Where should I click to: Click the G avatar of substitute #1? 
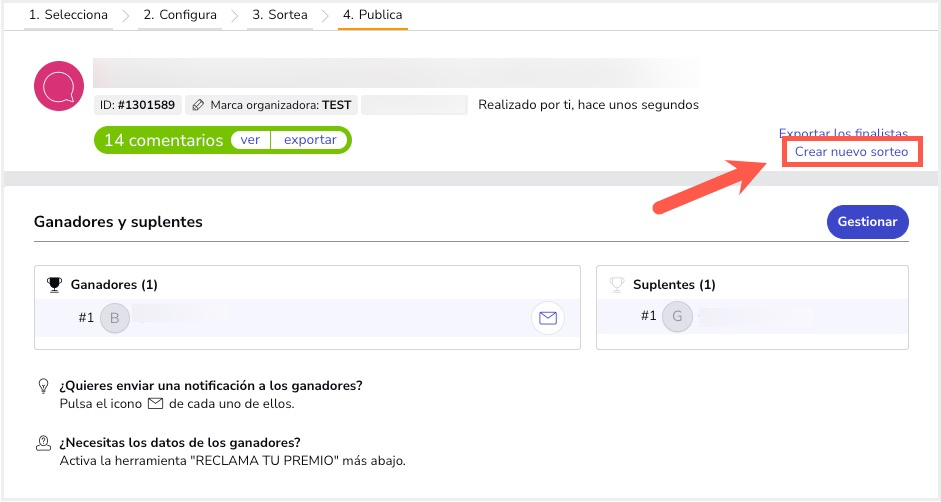pos(677,316)
